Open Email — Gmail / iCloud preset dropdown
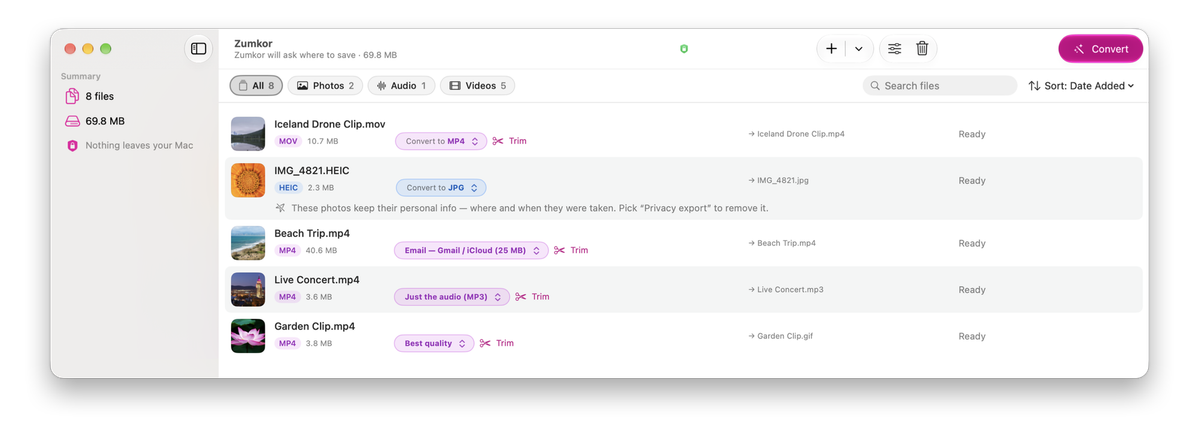The height and width of the screenshot is (440, 1200). click(471, 250)
